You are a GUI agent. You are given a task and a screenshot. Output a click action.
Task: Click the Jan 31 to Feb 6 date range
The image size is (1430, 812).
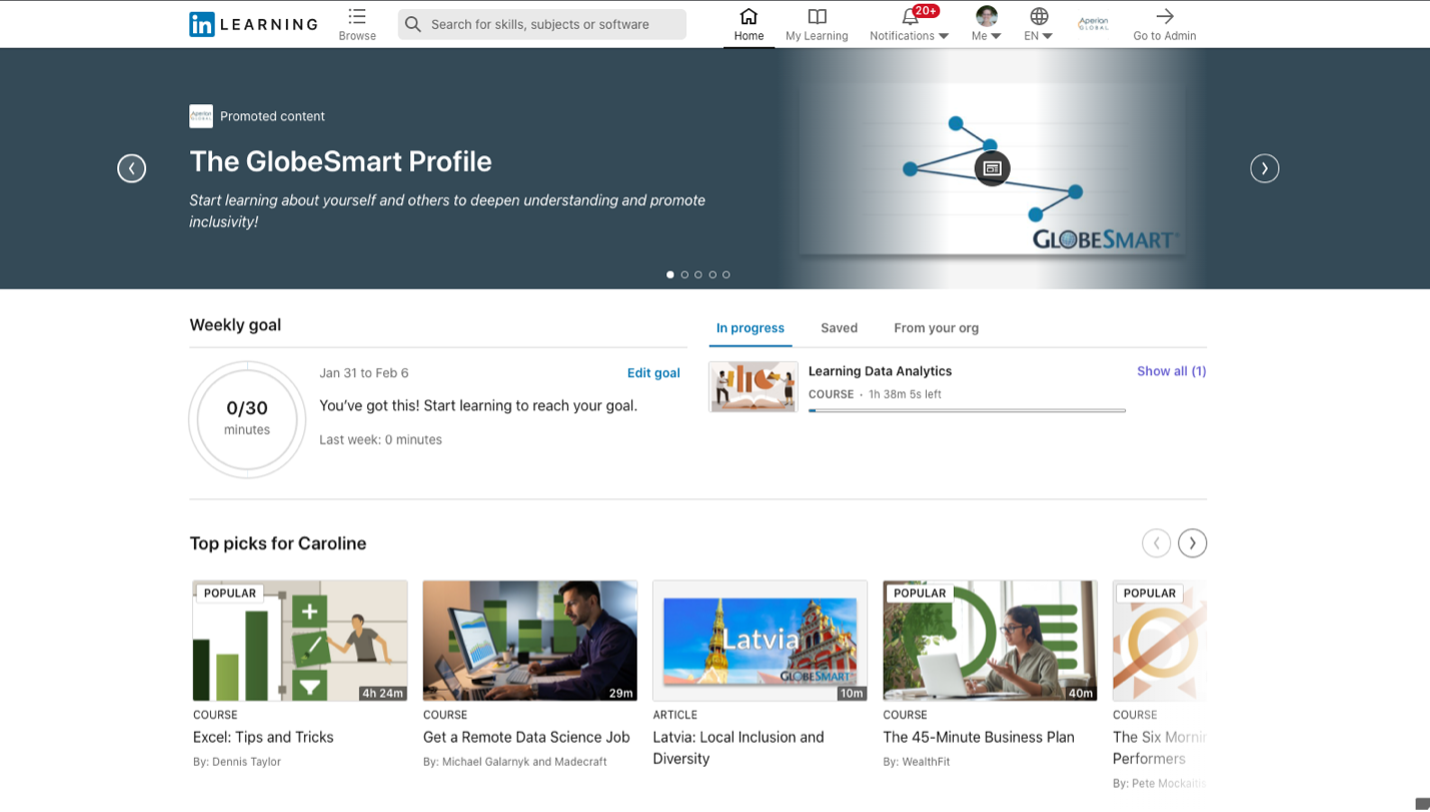click(364, 373)
